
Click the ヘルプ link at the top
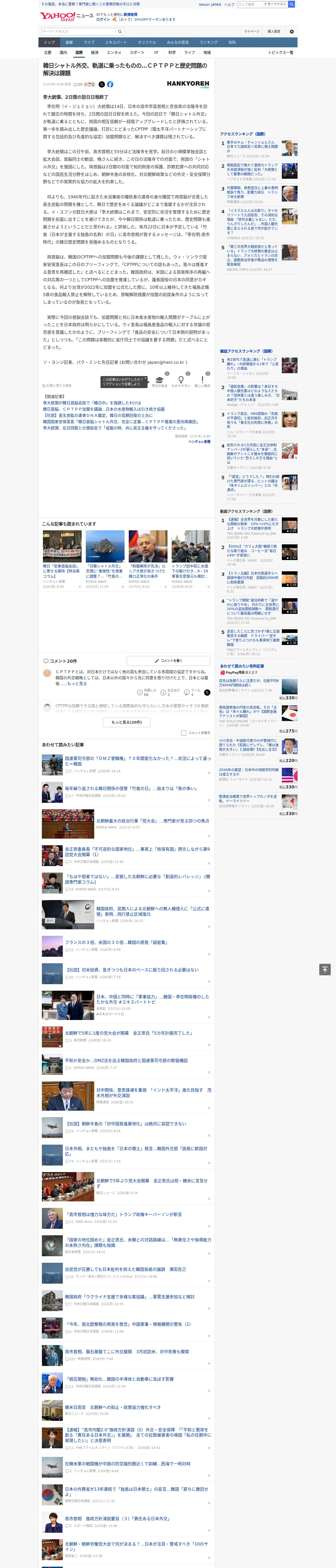229,4
